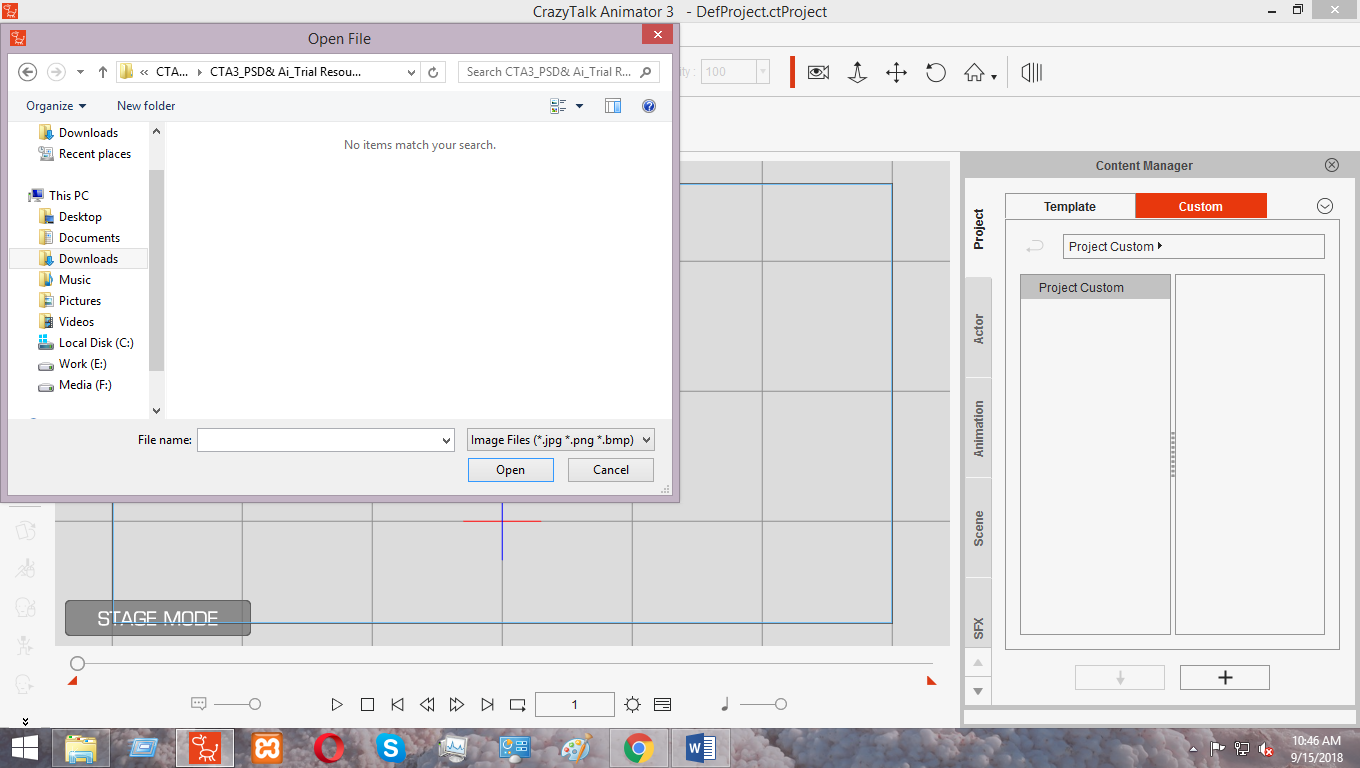
Task: Show the timeline panel icon
Action: coord(662,705)
